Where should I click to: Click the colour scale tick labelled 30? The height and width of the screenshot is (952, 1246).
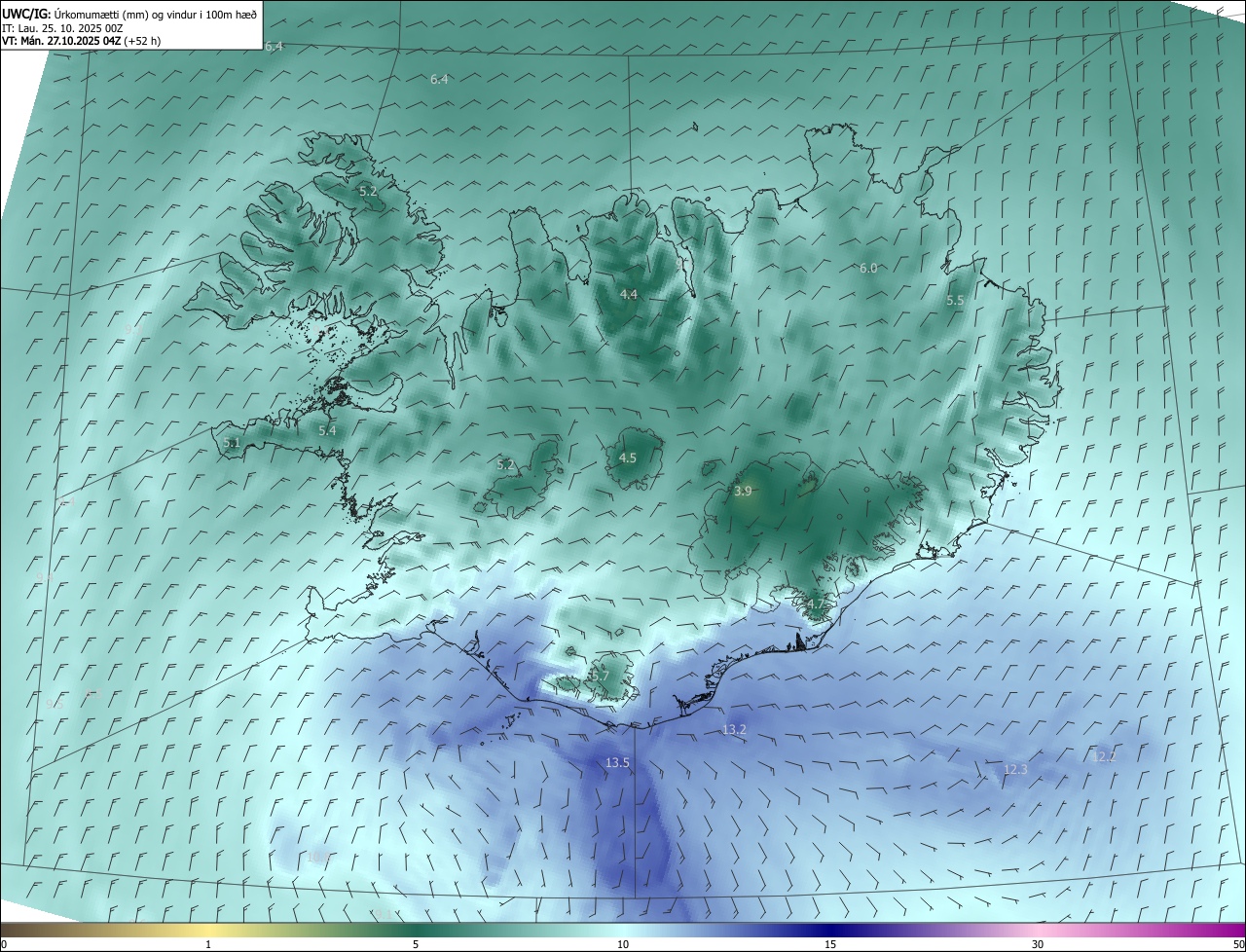click(1038, 944)
